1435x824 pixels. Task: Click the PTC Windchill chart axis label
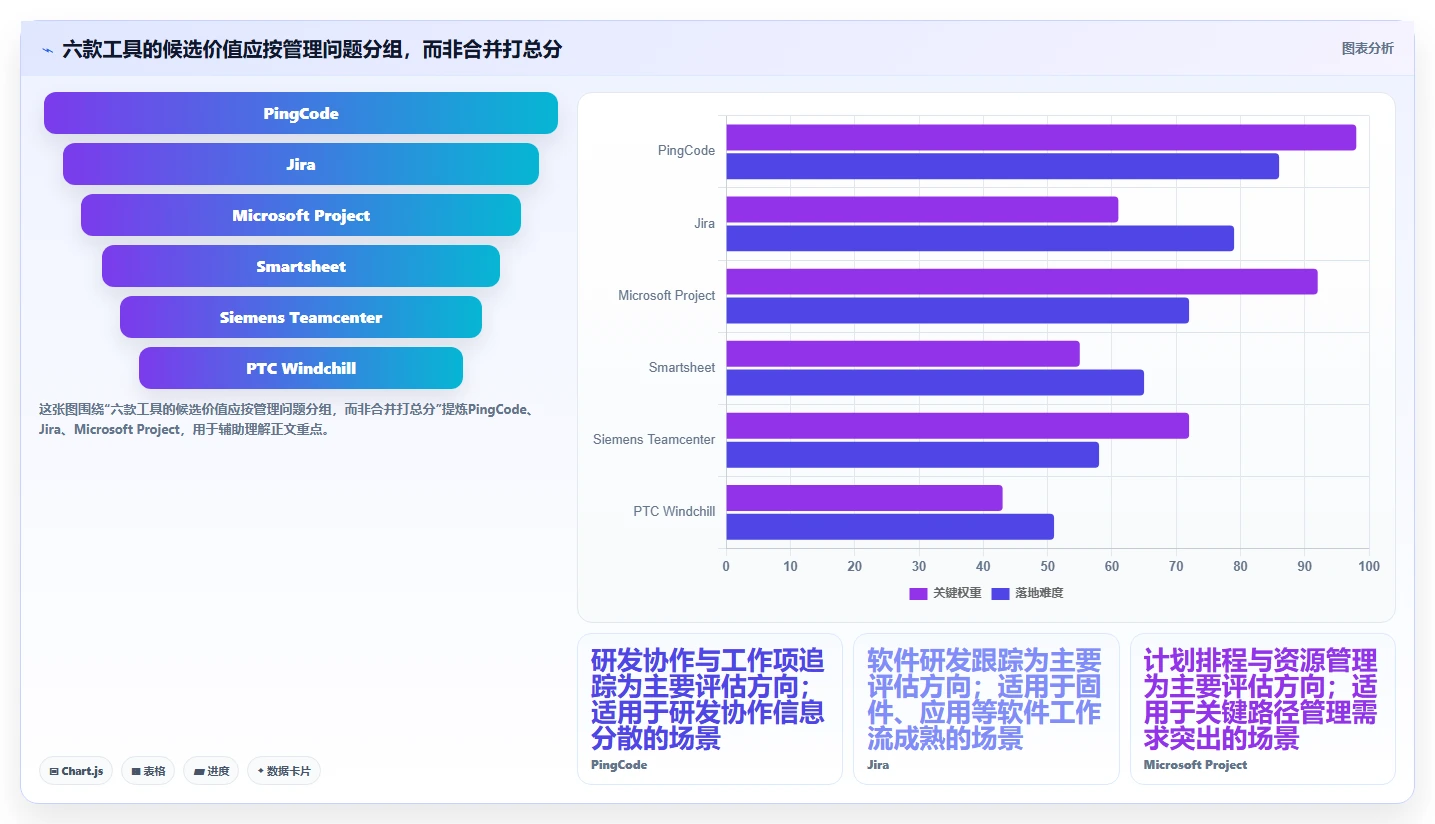[x=674, y=512]
